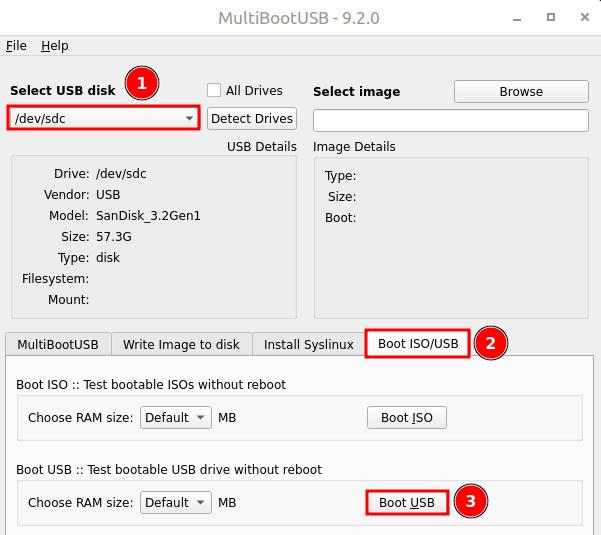
Task: Expand Boot USB RAM size dropdown
Action: [x=176, y=502]
